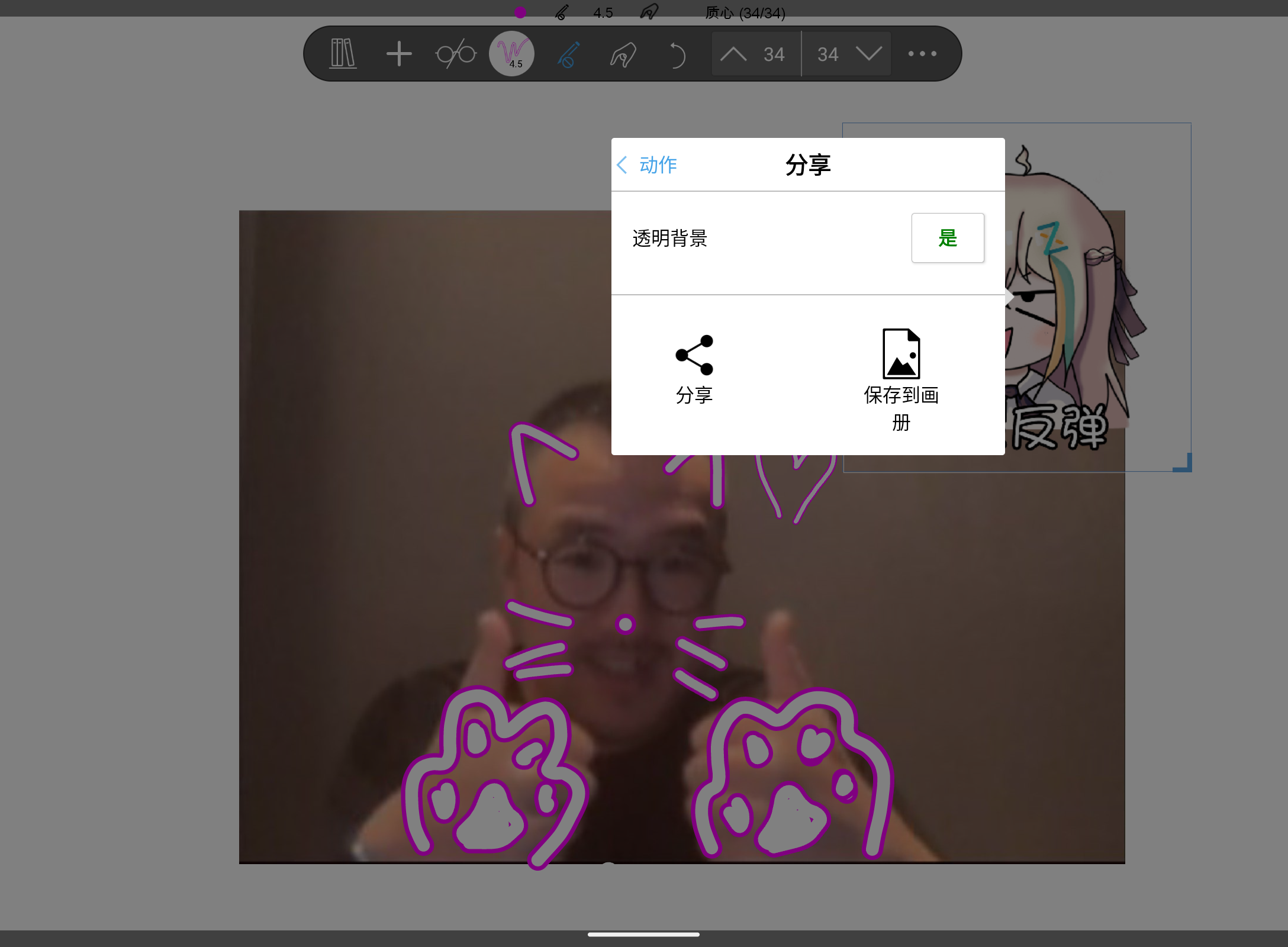Click the purple color dot in status bar
The height and width of the screenshot is (947, 1288).
point(520,12)
